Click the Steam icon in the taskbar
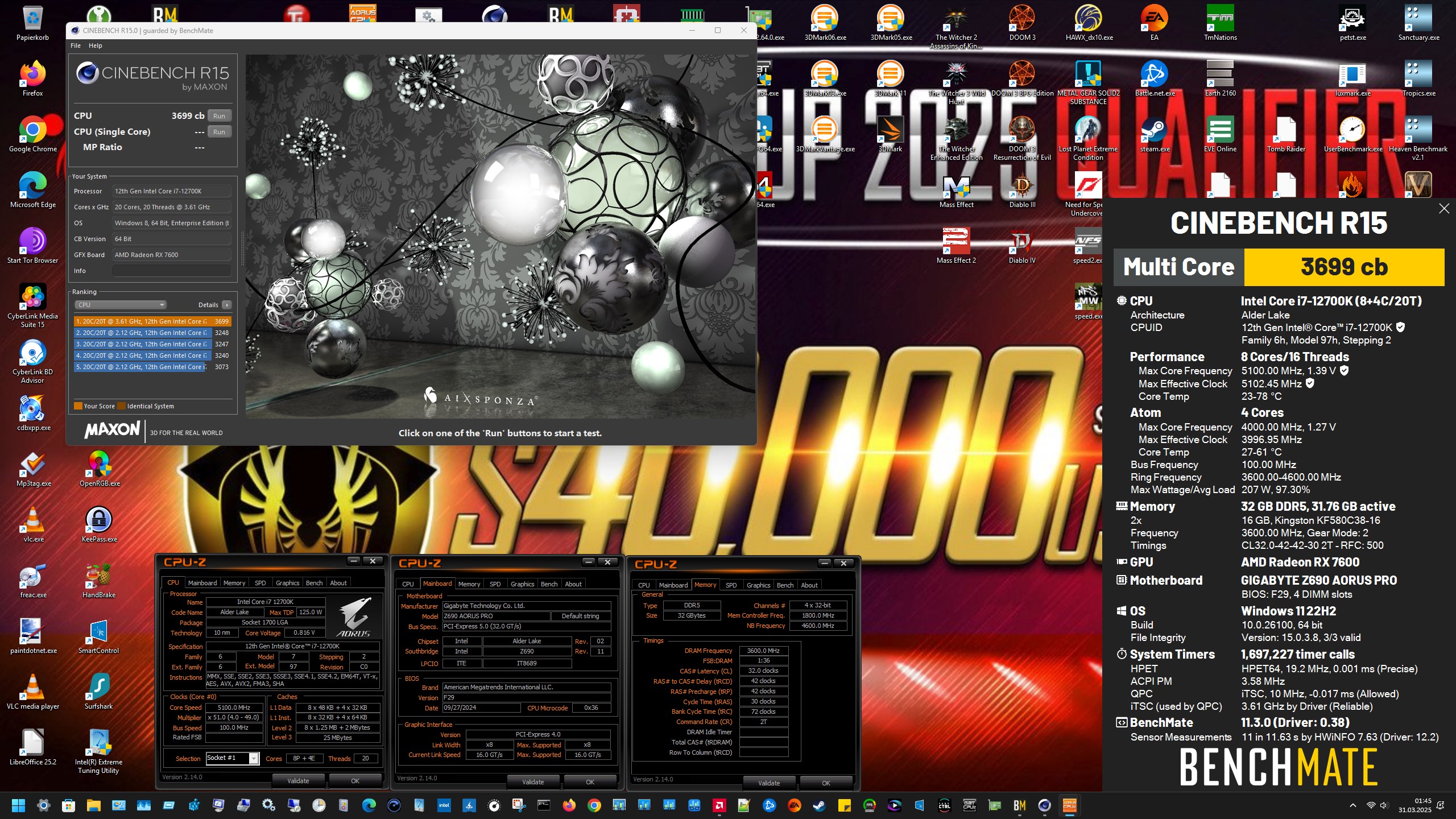 (819, 805)
